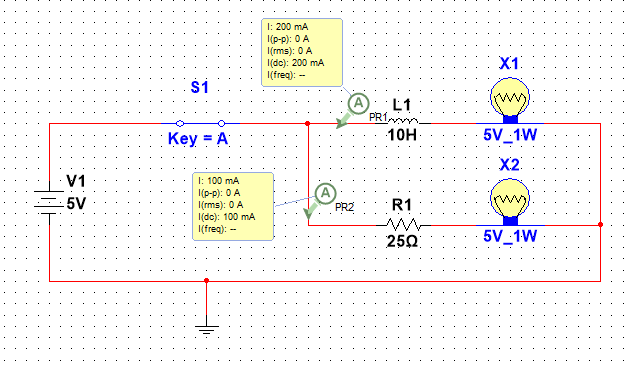Select the R1 resistor symbol
The width and height of the screenshot is (625, 371).
point(403,225)
